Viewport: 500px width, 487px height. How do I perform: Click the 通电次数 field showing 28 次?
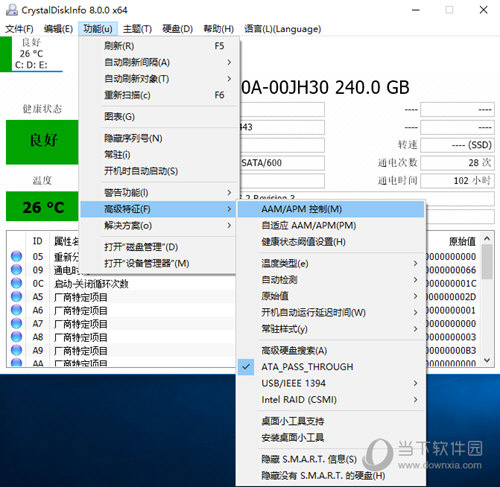pos(457,163)
